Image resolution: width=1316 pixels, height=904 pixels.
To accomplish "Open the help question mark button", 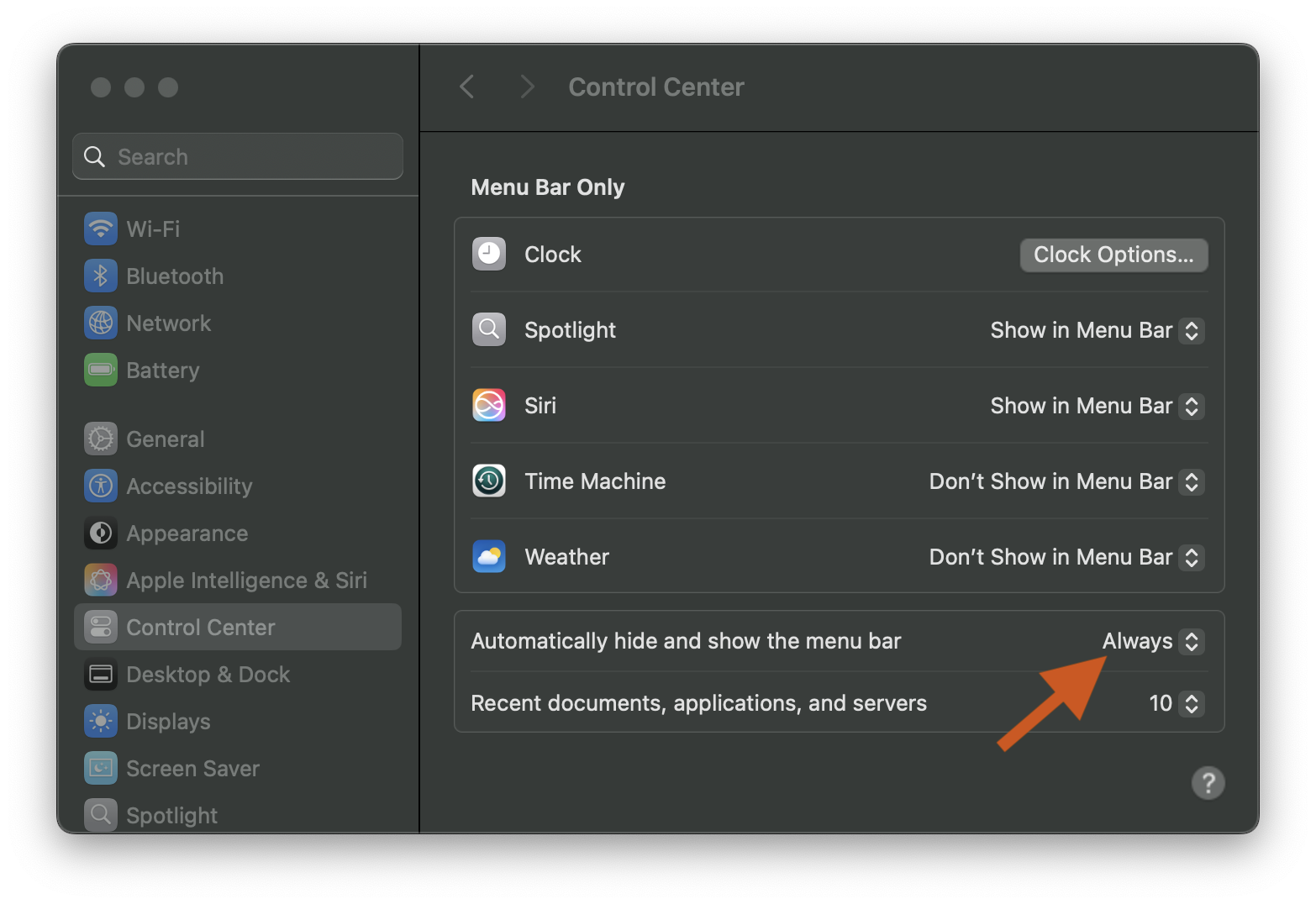I will click(x=1208, y=783).
